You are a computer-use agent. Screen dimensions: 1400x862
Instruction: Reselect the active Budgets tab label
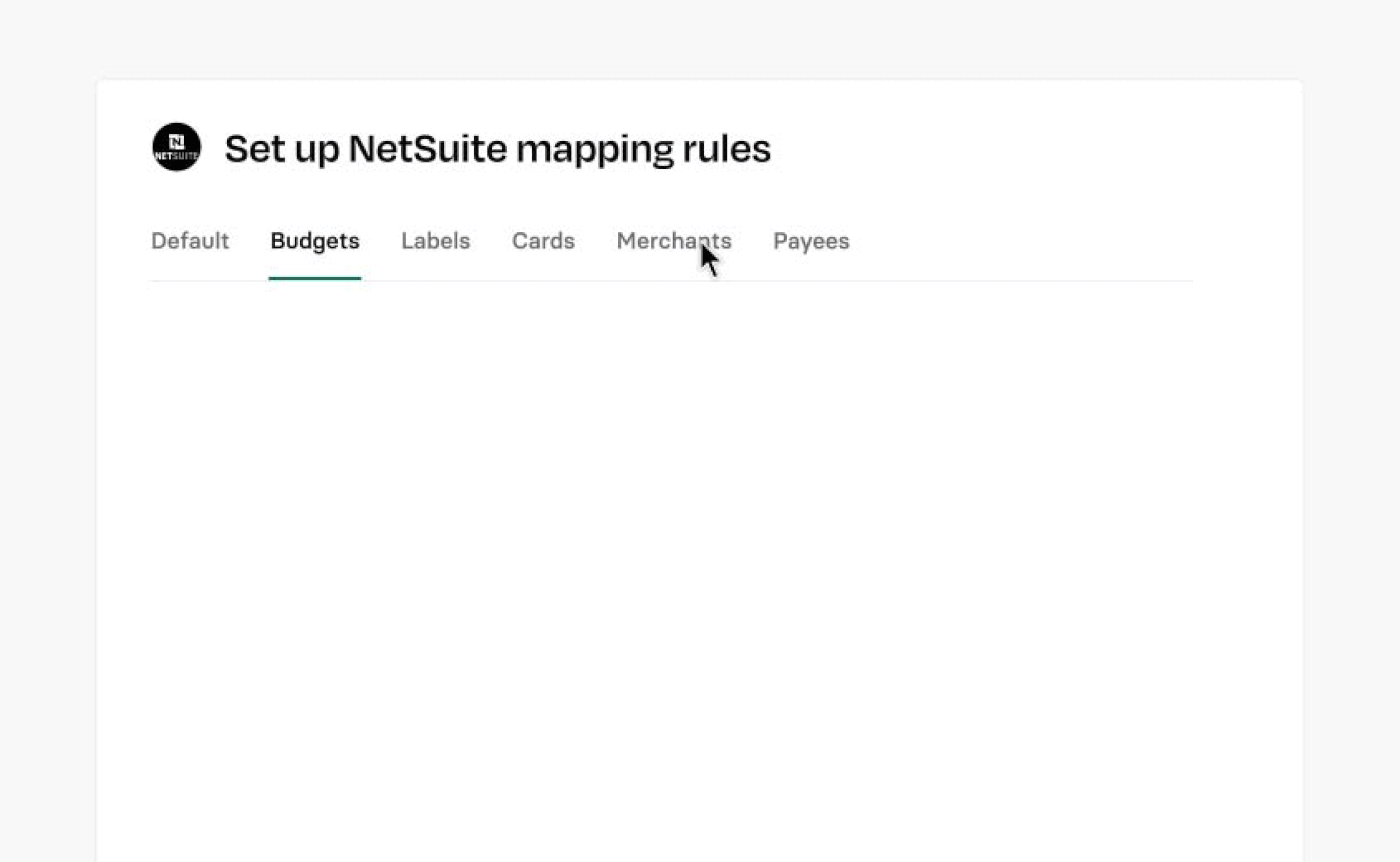[315, 241]
